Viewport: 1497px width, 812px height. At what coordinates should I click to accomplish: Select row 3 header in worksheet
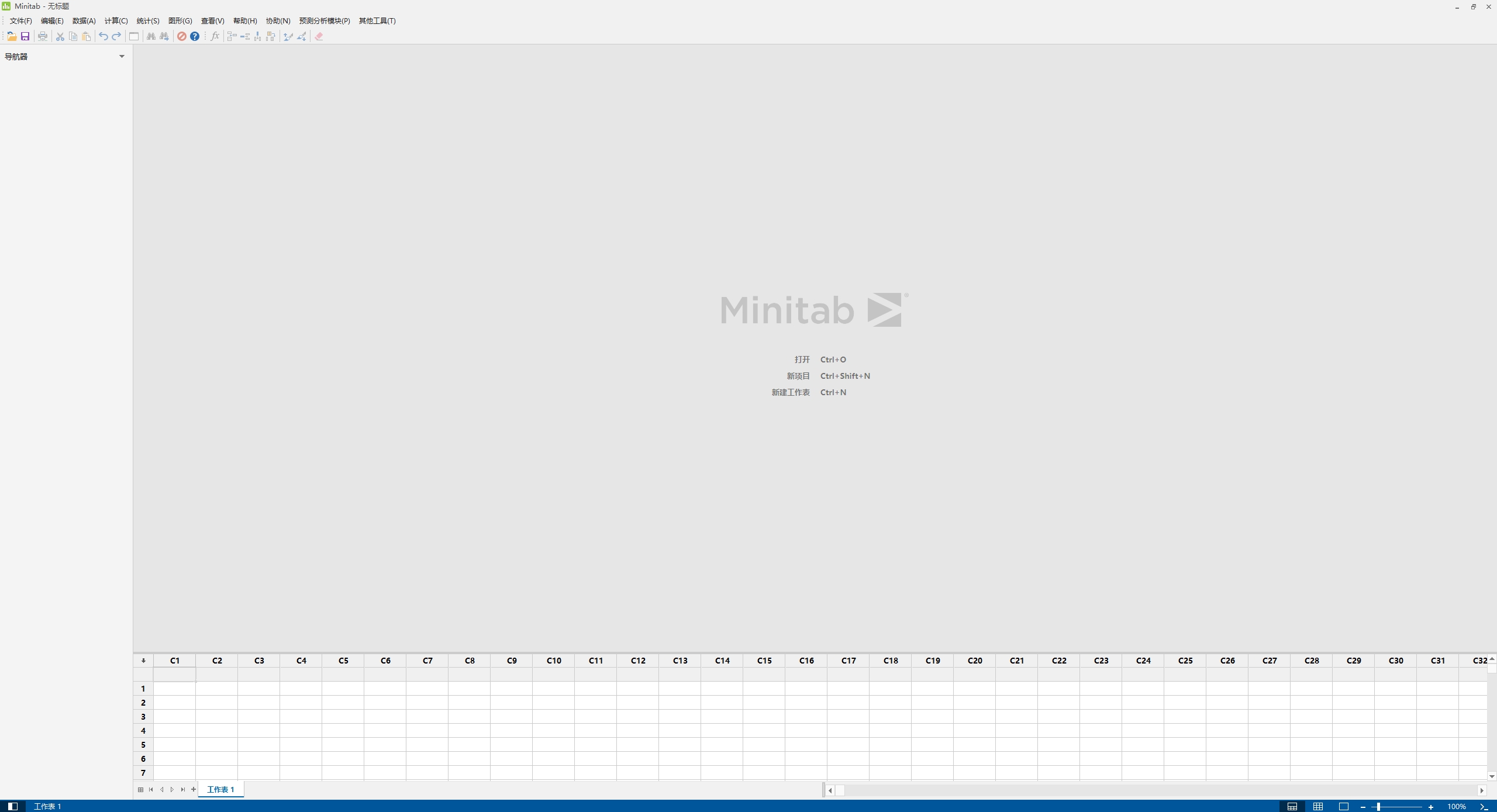[143, 717]
